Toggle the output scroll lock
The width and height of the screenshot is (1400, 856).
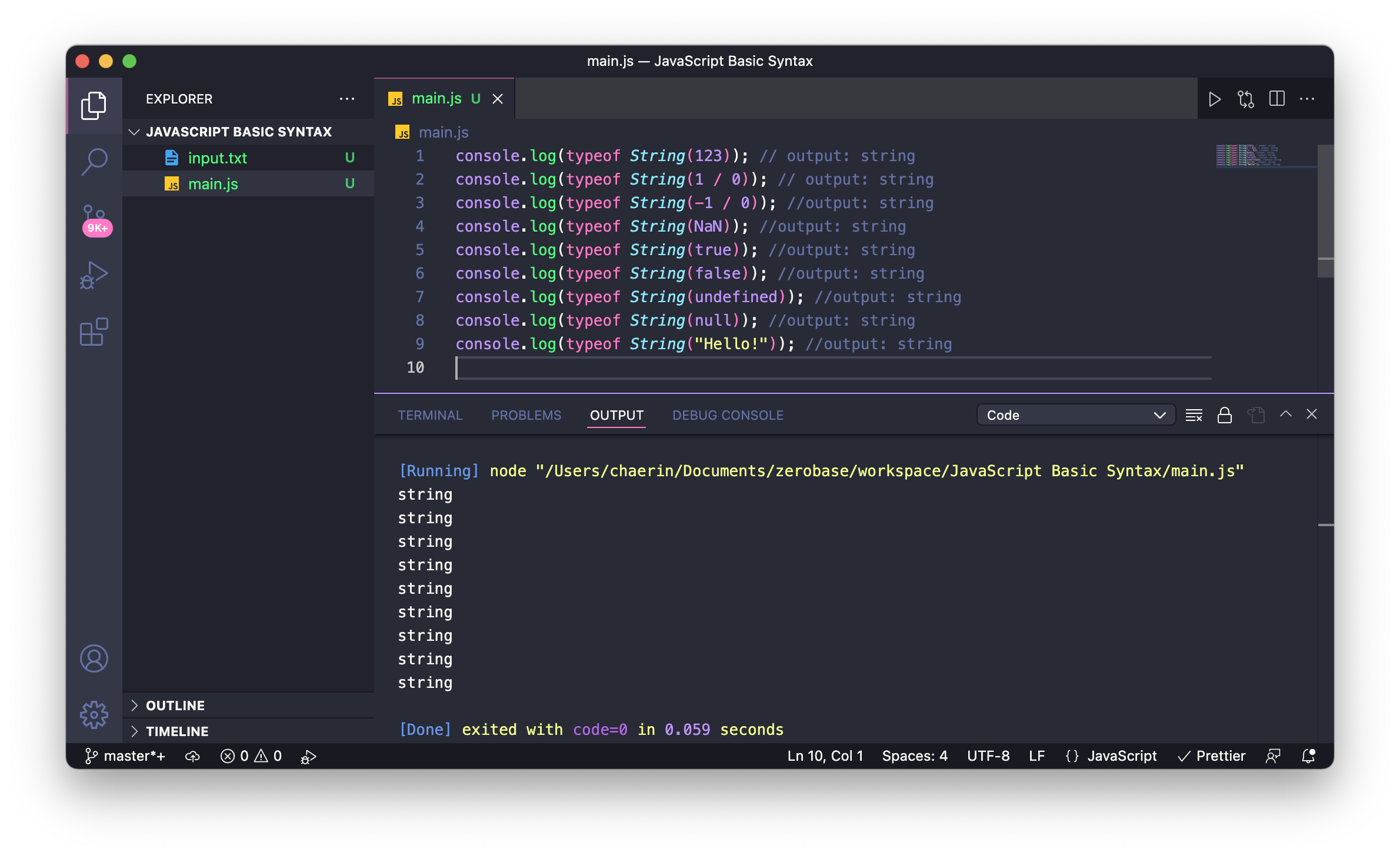point(1225,415)
